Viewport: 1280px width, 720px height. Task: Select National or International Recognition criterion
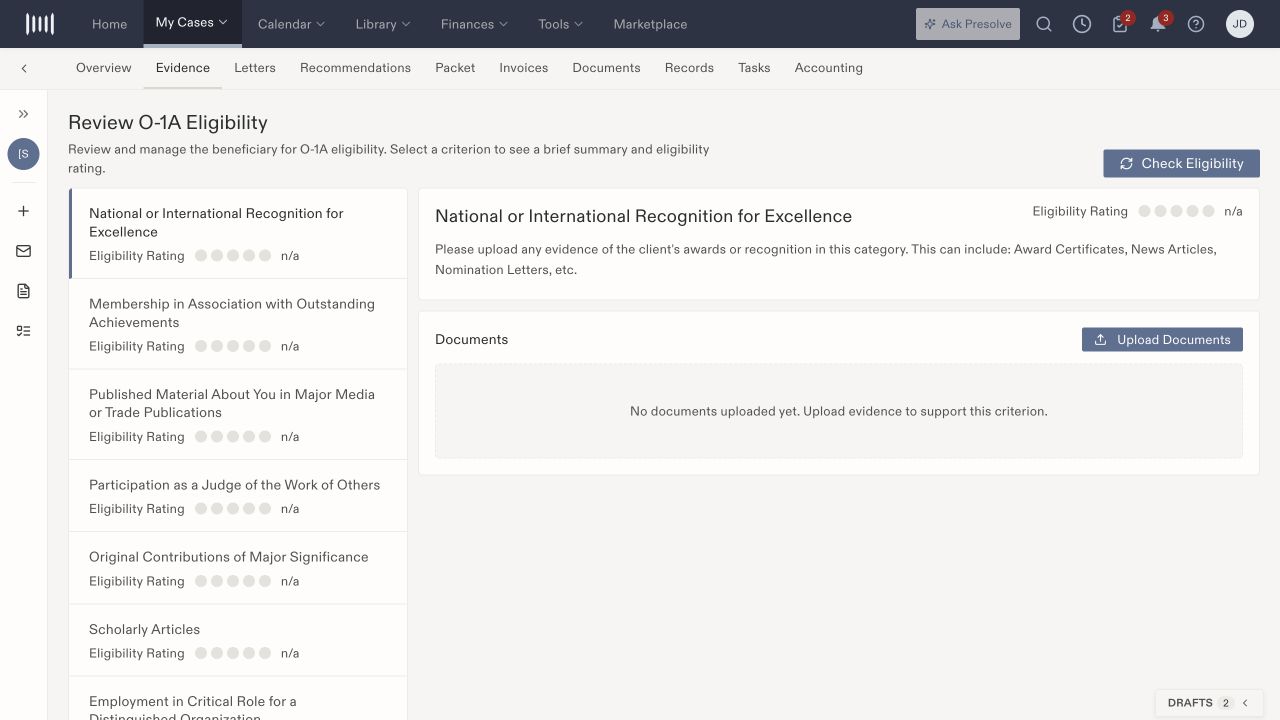point(238,234)
